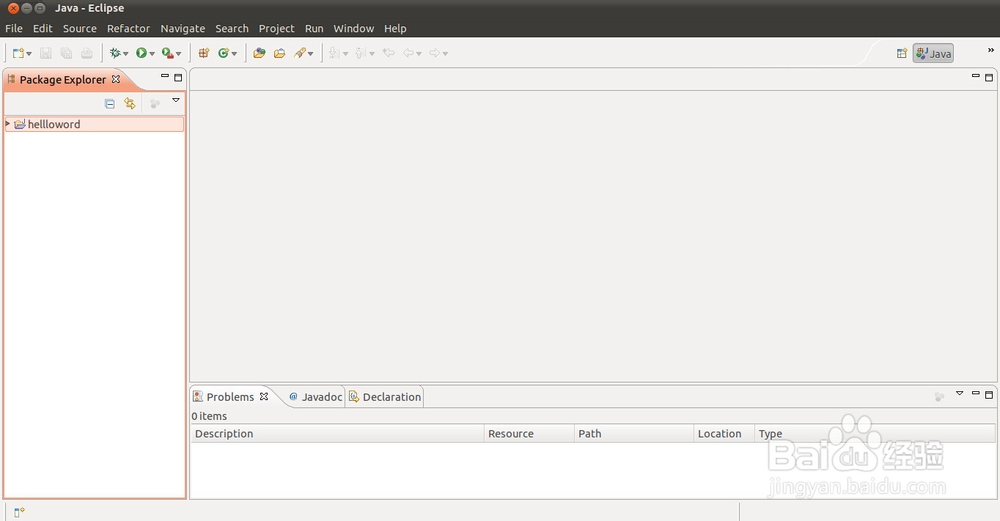The width and height of the screenshot is (1000, 521).
Task: Close the Package Explorer tab
Action: coord(115,79)
